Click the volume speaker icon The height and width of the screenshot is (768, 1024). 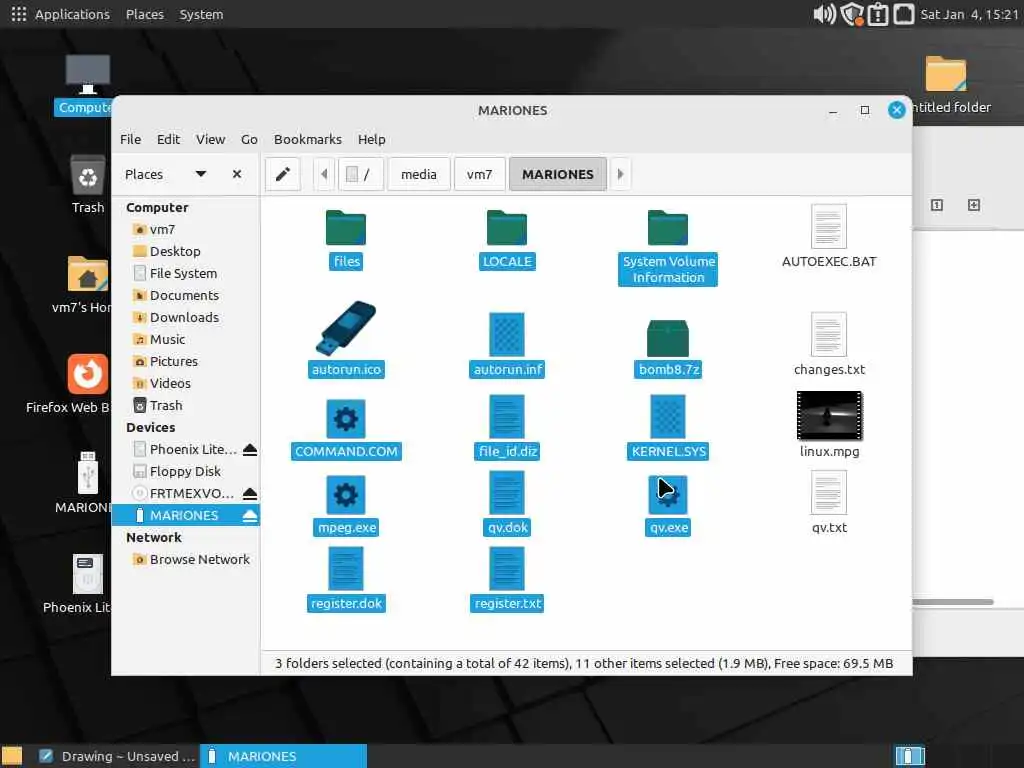click(824, 14)
